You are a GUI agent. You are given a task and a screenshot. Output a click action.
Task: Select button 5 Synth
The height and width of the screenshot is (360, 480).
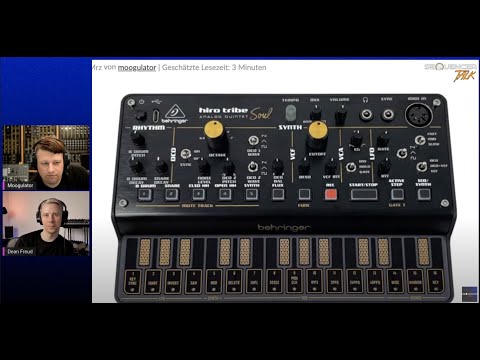[252, 194]
